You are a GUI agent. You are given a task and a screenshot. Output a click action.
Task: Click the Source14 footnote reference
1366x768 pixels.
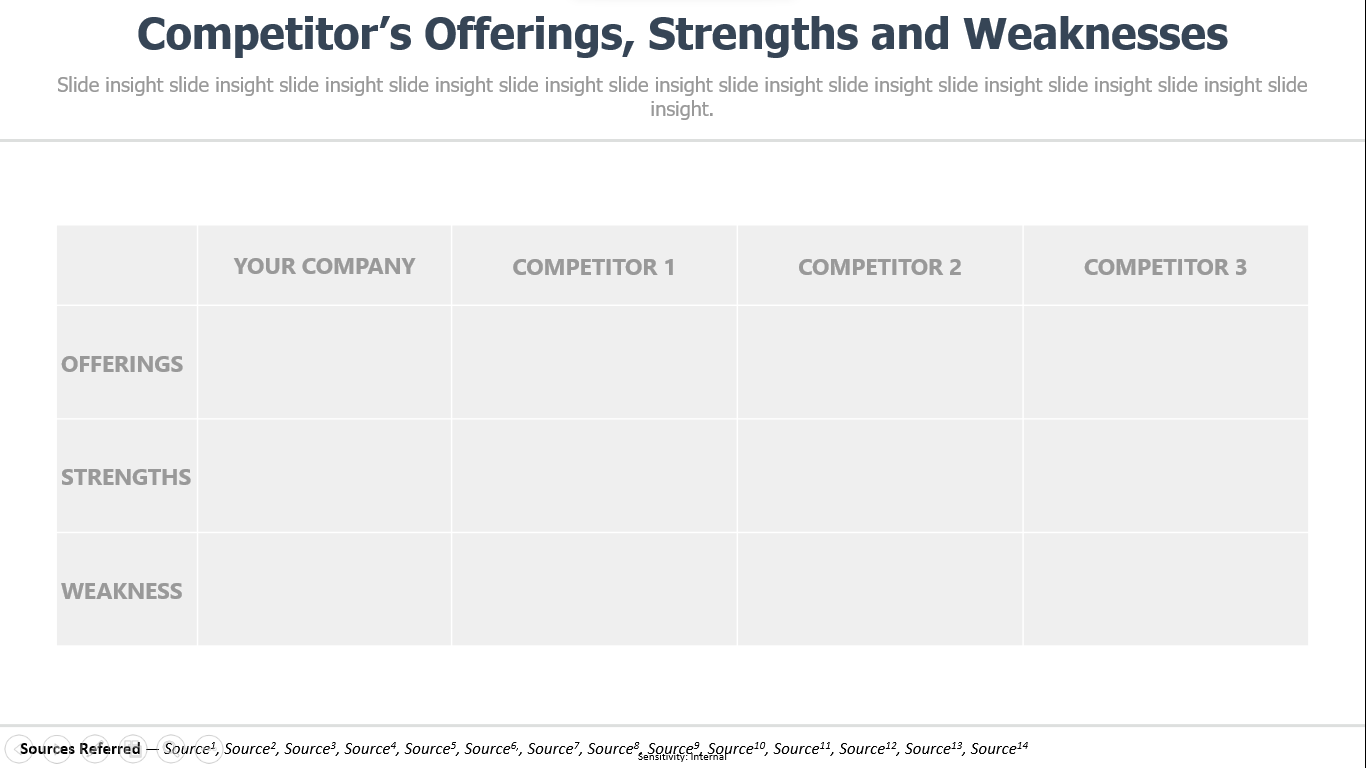pyautogui.click(x=999, y=748)
